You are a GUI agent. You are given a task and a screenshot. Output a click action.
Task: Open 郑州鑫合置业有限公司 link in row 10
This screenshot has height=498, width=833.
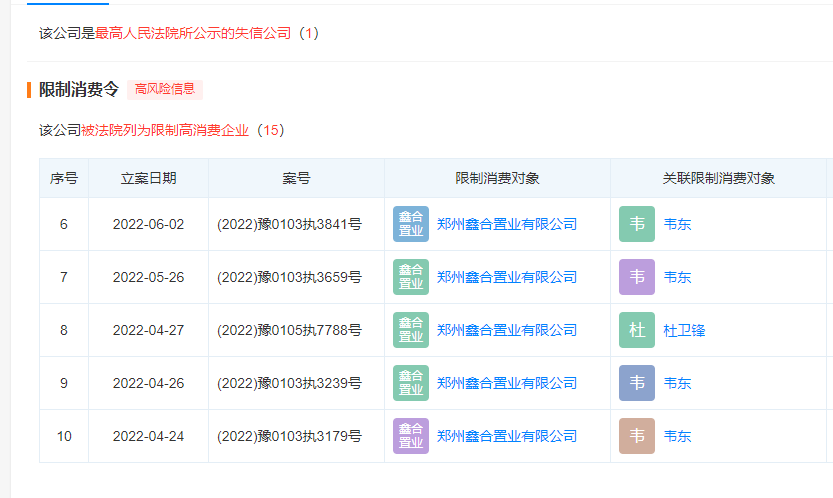coord(507,436)
